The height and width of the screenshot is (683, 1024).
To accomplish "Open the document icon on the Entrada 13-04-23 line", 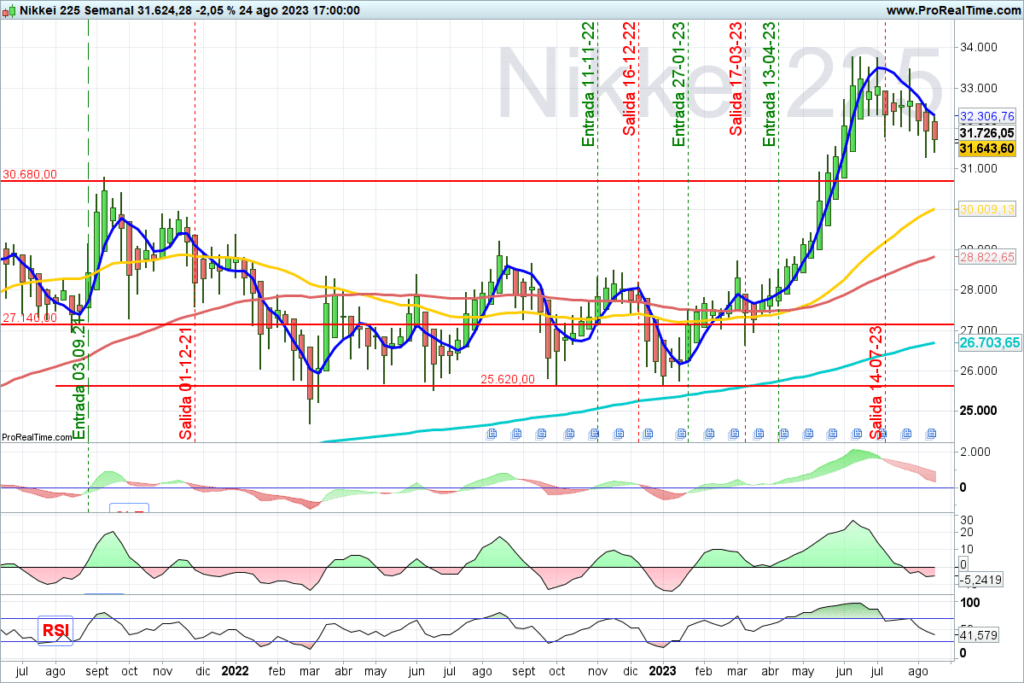I will click(783, 434).
